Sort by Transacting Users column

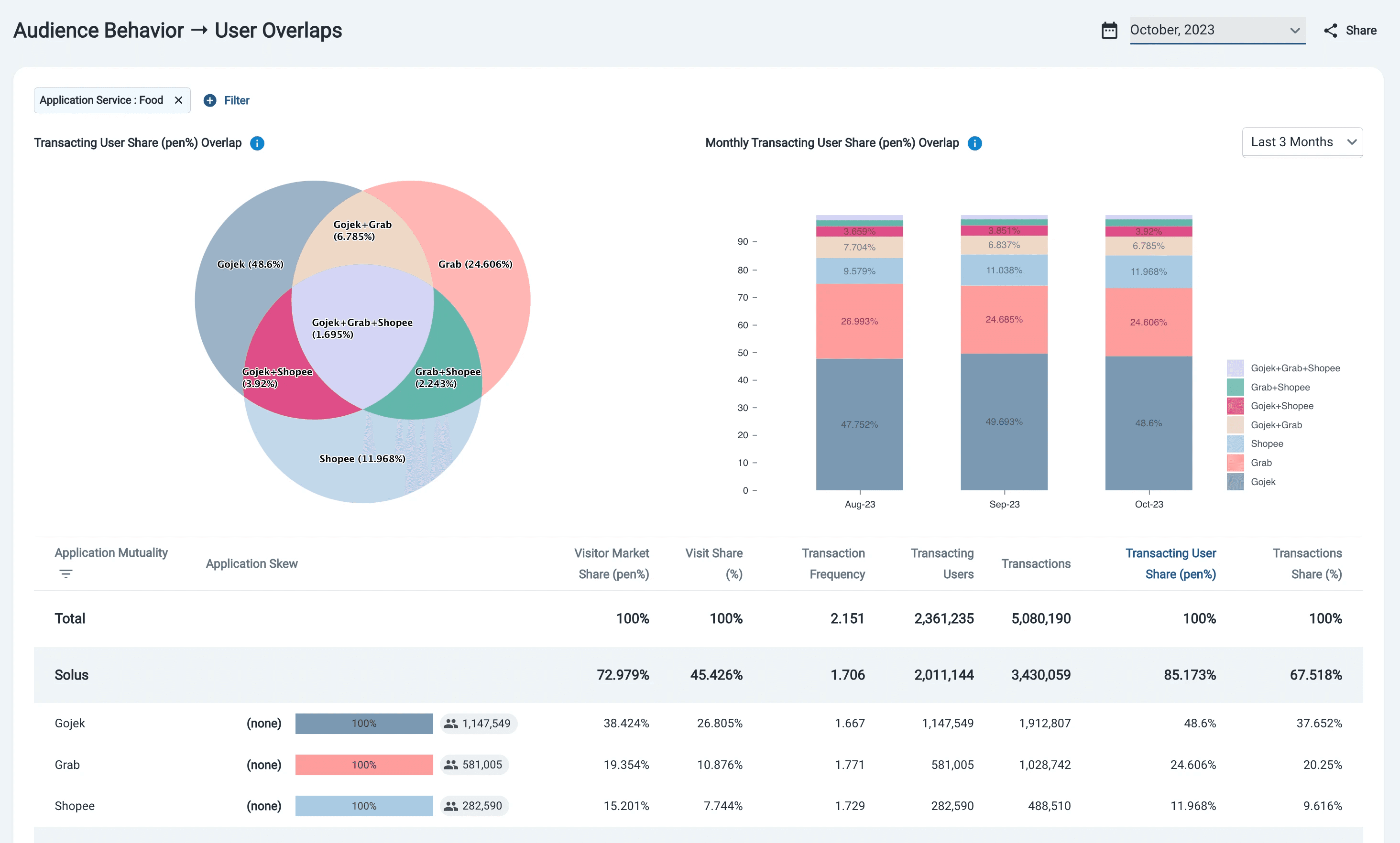942,563
